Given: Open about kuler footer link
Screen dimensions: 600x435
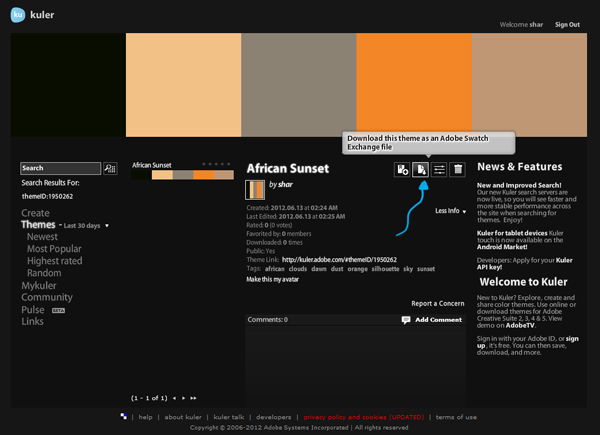Looking at the screenshot, I should coord(183,417).
